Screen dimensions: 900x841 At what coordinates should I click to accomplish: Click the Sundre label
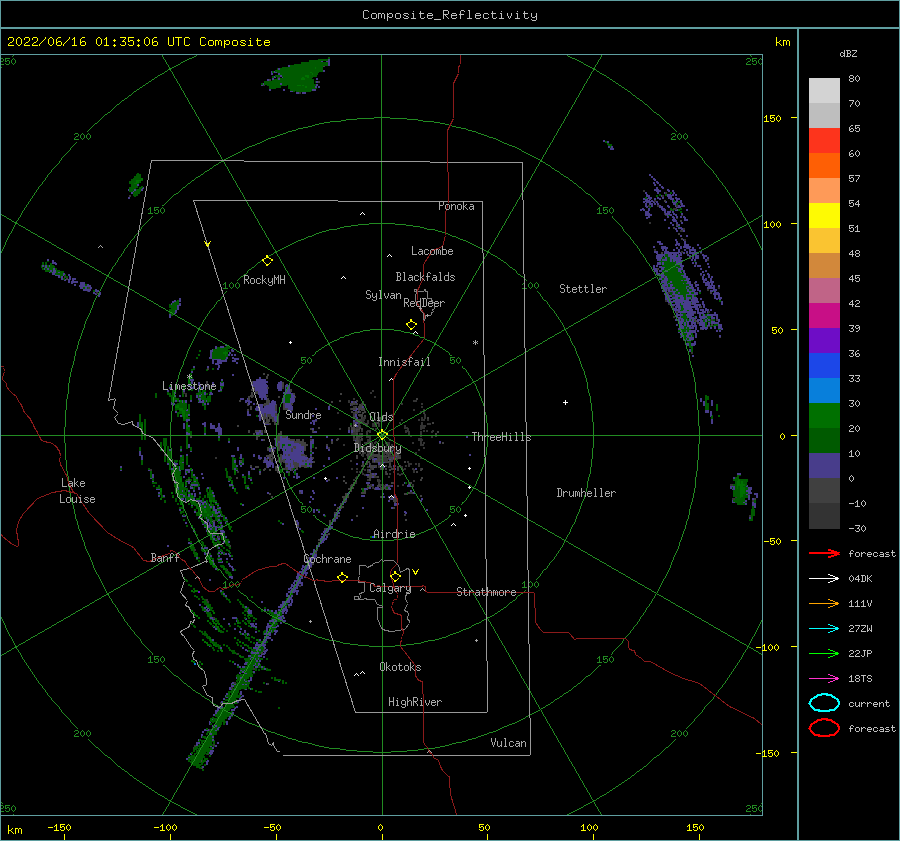303,414
